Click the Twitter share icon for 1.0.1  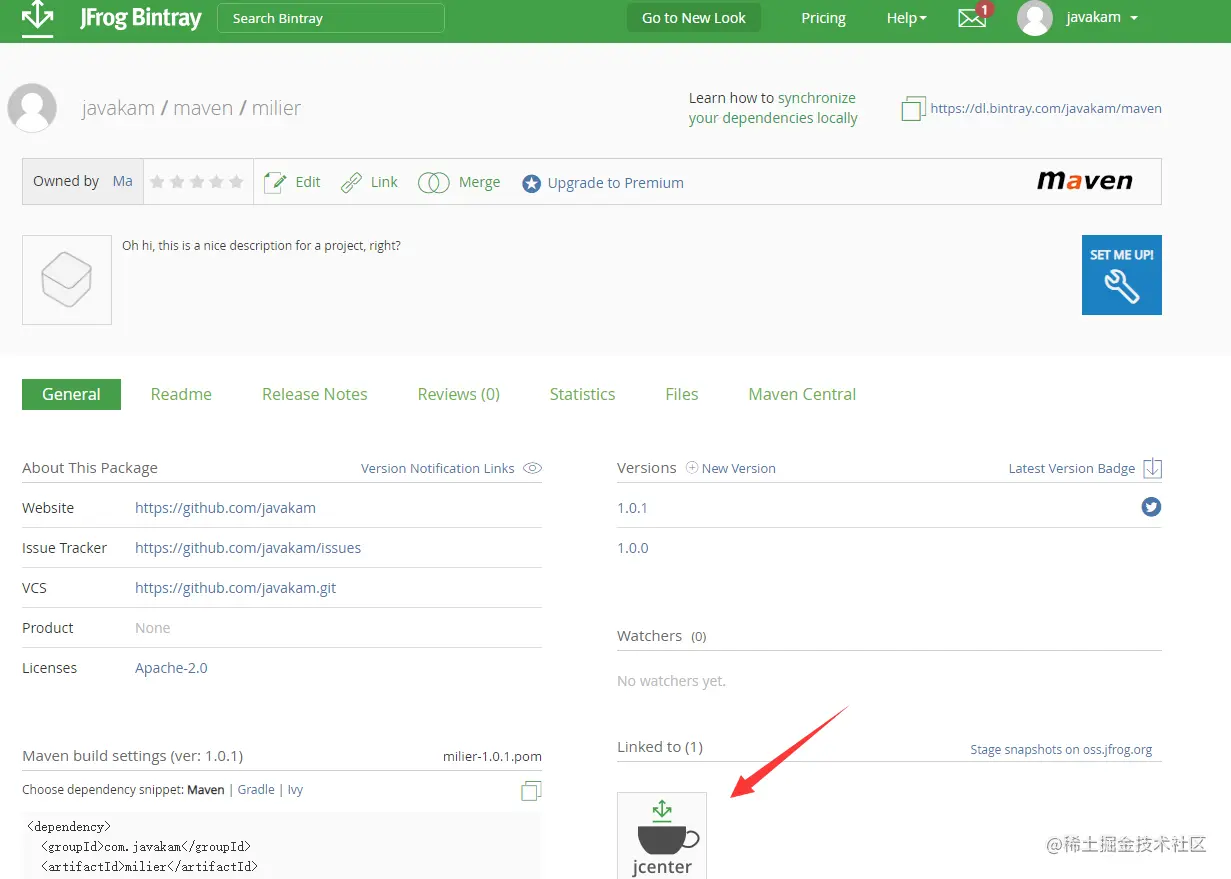(1151, 507)
